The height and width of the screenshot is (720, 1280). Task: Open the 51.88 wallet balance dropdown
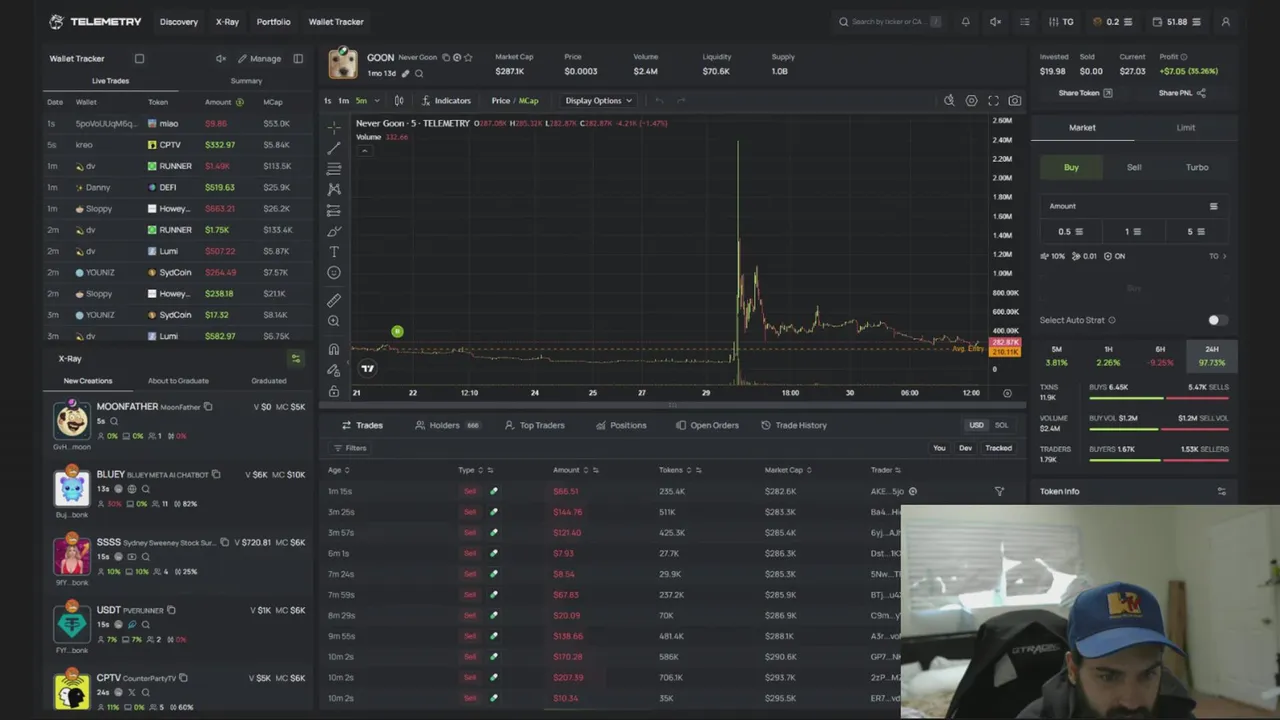point(1178,21)
